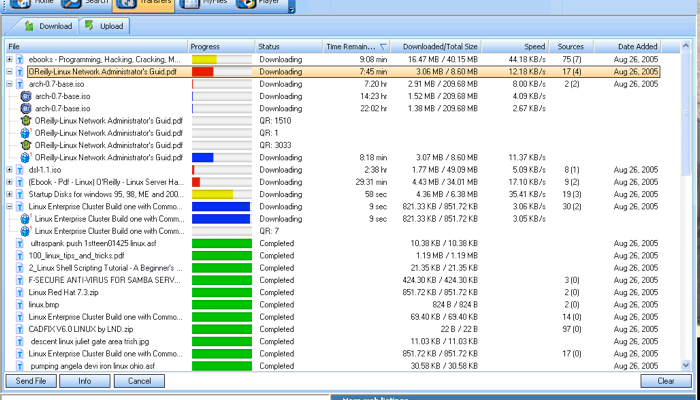Sort by the Date Added column header
The width and height of the screenshot is (700, 400).
[x=627, y=46]
